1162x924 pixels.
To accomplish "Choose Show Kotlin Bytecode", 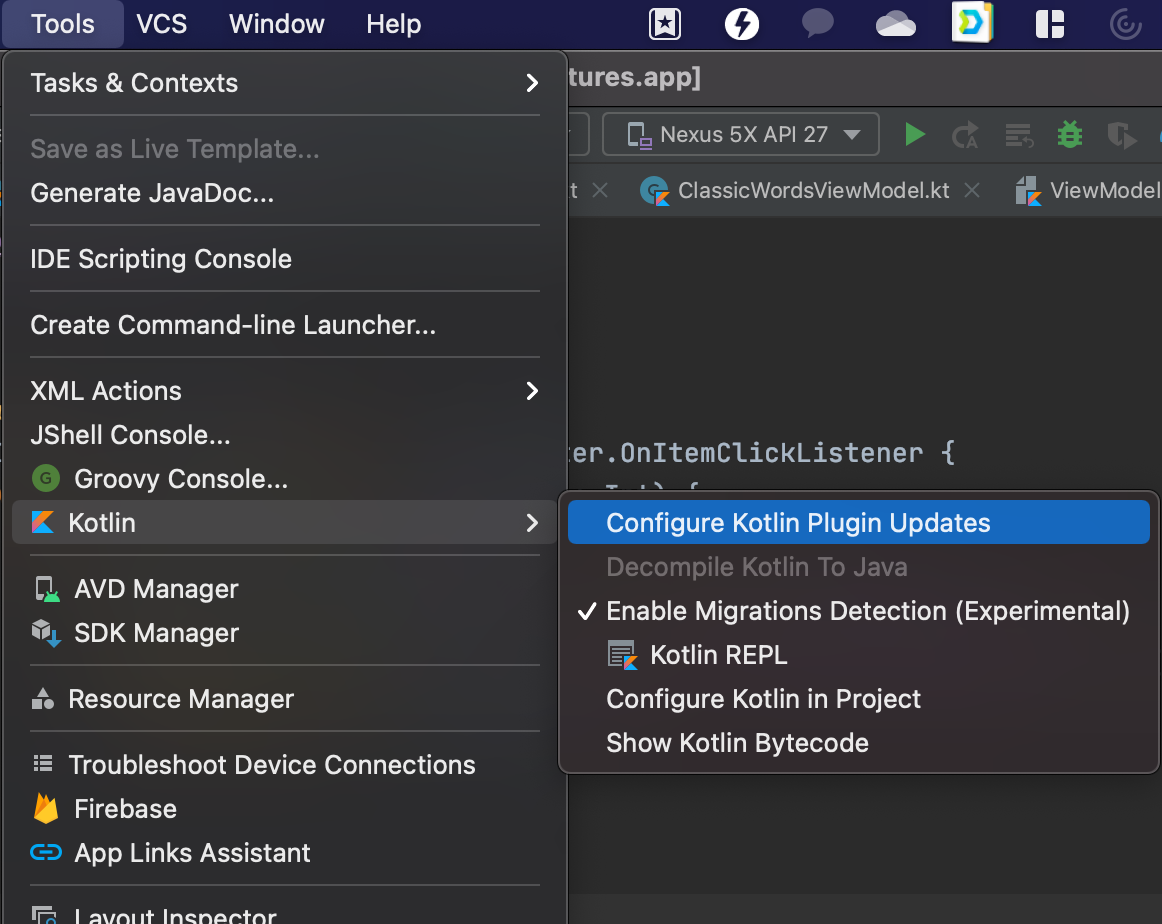I will (737, 743).
